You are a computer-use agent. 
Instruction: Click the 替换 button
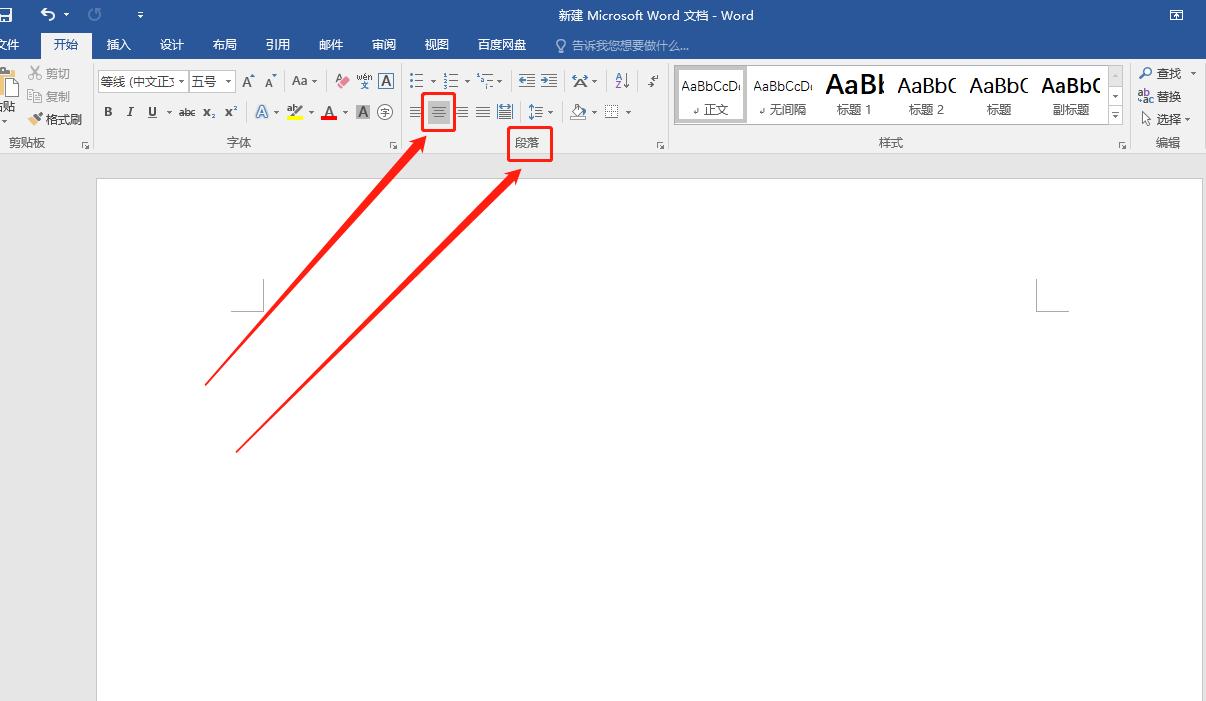pyautogui.click(x=1160, y=96)
